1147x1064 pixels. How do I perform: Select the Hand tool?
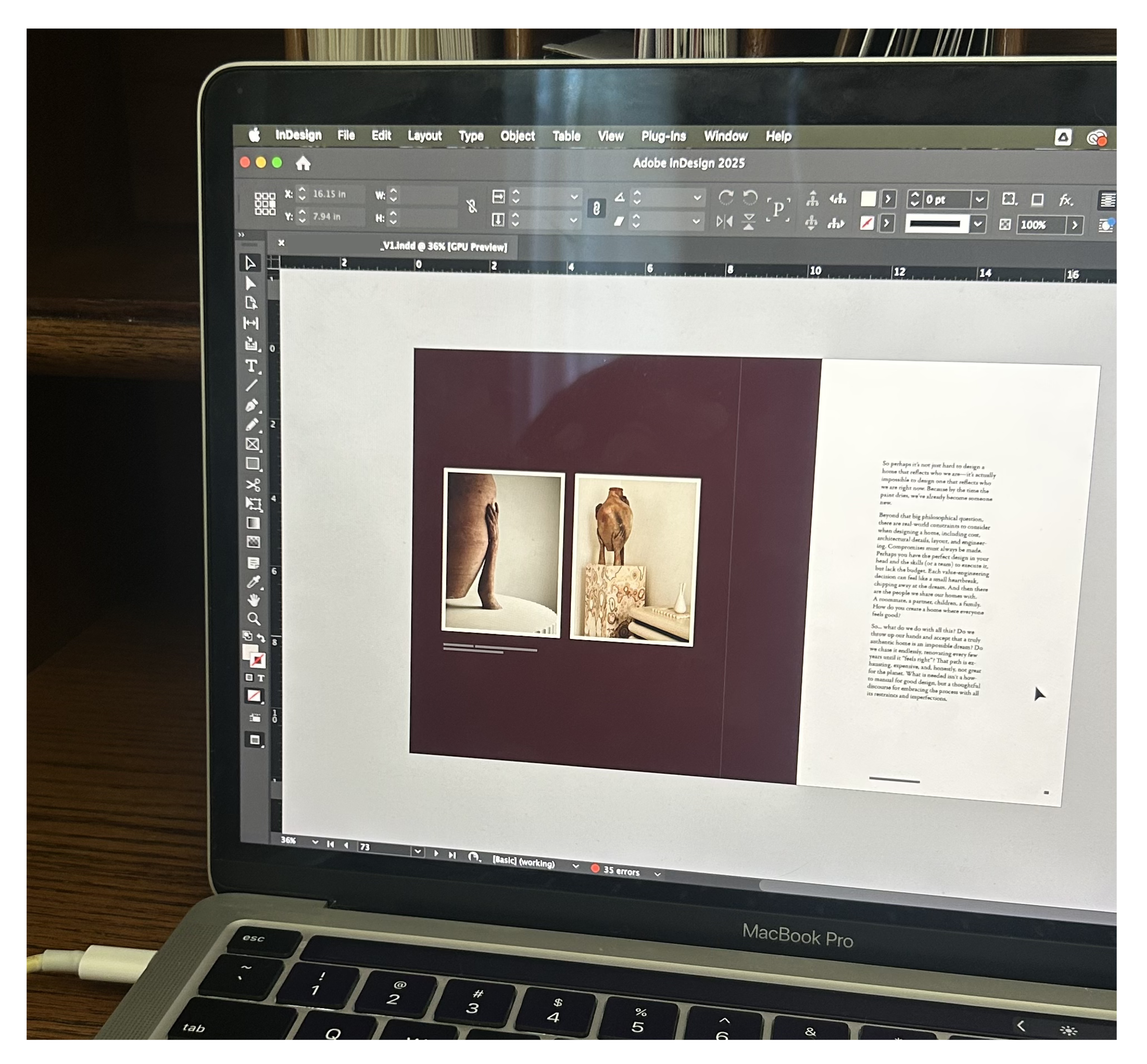(x=253, y=600)
